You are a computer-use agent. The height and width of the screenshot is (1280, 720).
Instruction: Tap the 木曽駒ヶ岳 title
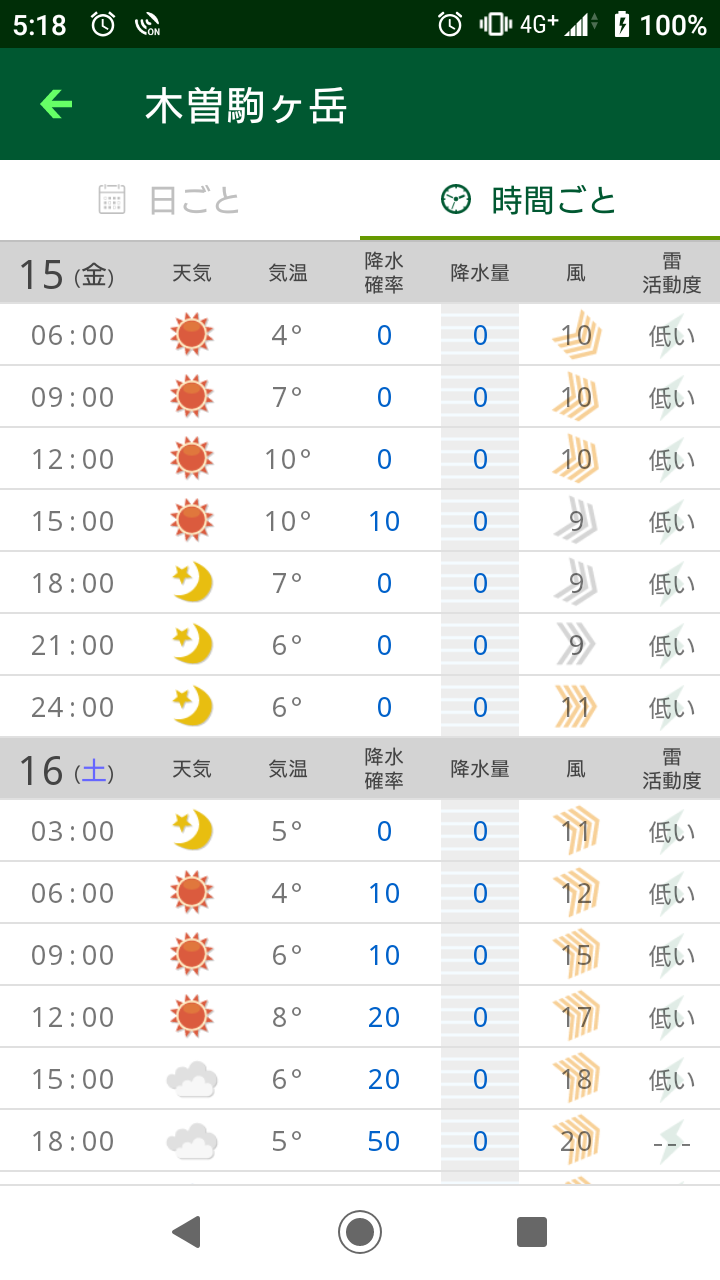(246, 105)
